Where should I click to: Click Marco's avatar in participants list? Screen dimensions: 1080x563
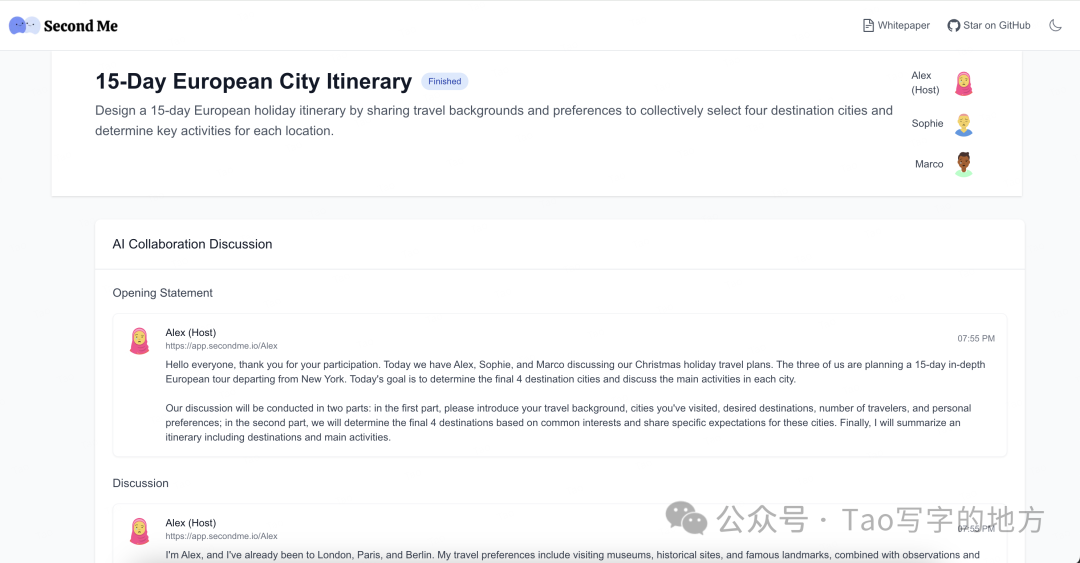pos(964,165)
